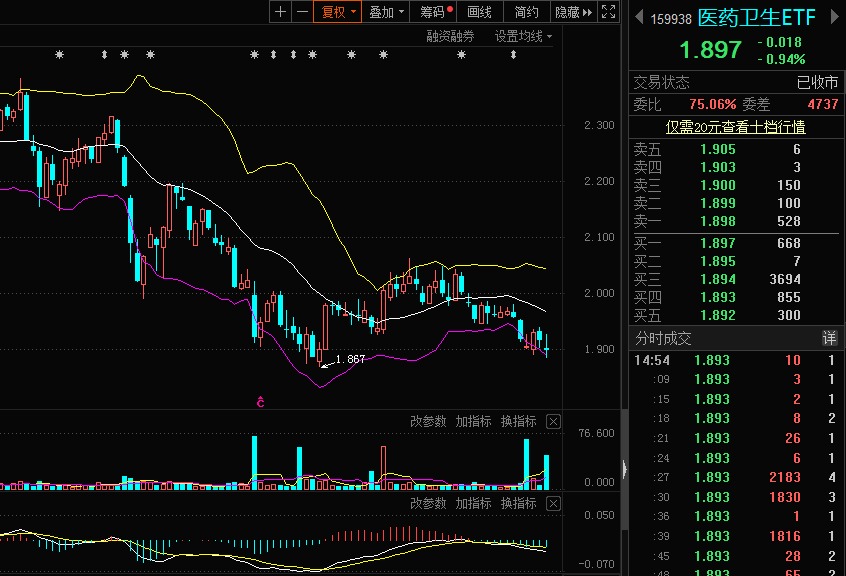Zoom out the chart with minus button
The height and width of the screenshot is (576, 846).
303,12
